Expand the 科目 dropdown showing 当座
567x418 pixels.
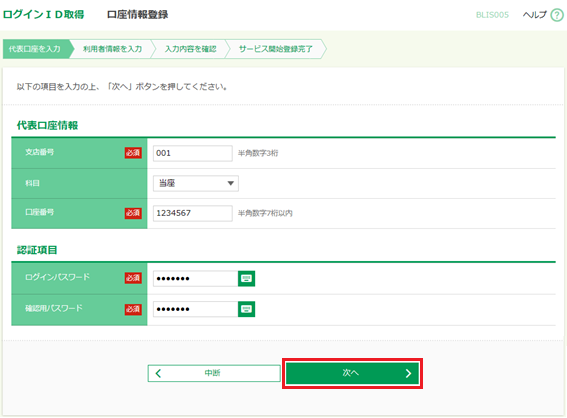pyautogui.click(x=196, y=183)
